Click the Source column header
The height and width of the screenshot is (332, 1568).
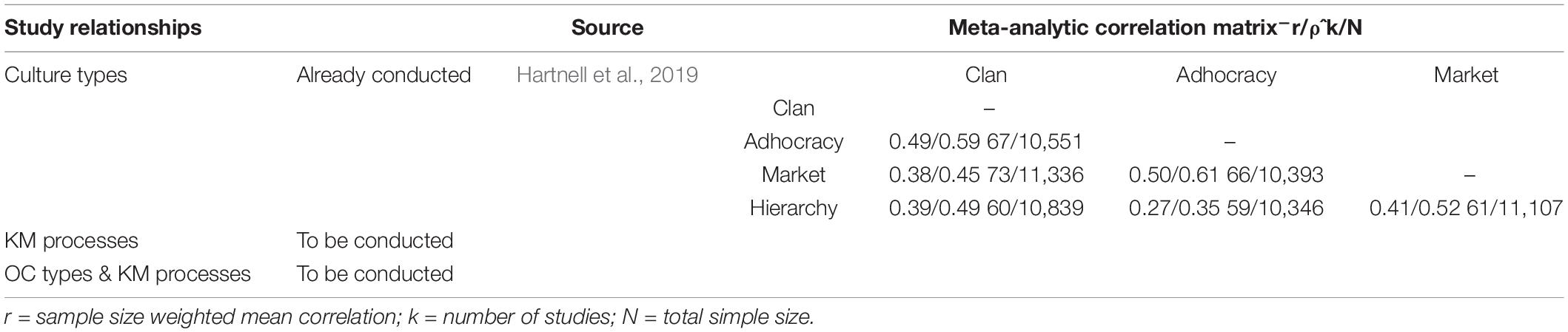tap(607, 27)
